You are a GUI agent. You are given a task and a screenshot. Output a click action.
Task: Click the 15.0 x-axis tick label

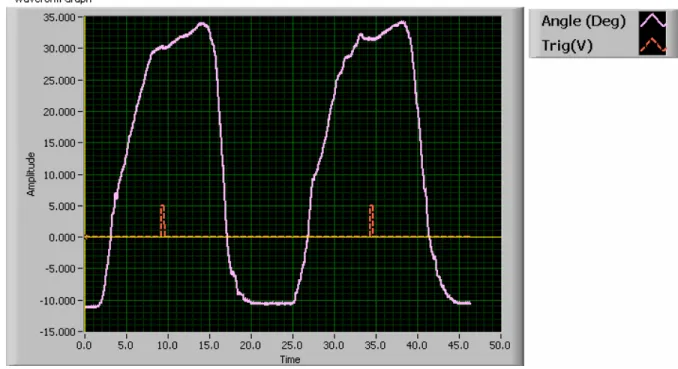tap(208, 346)
